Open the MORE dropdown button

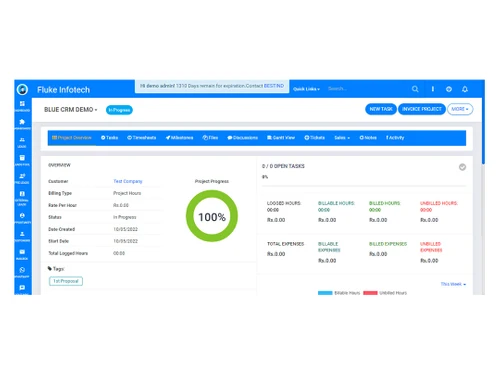click(x=460, y=109)
